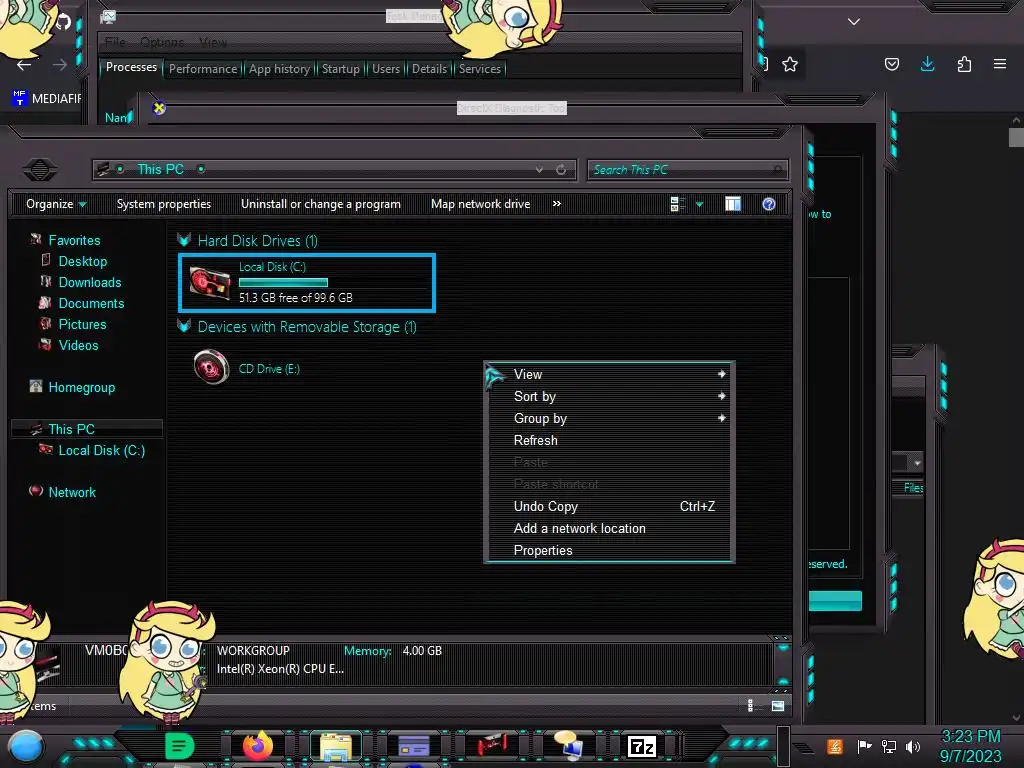
Task: Open the green notes app on taskbar
Action: pyautogui.click(x=180, y=746)
